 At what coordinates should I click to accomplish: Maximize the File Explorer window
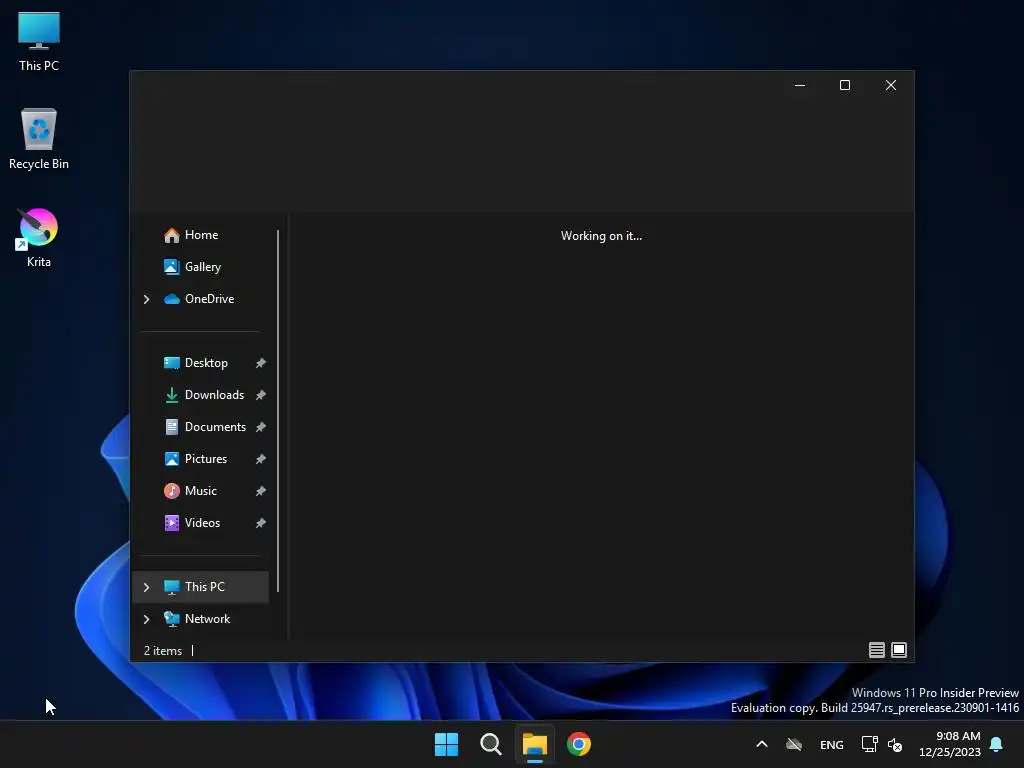[844, 86]
